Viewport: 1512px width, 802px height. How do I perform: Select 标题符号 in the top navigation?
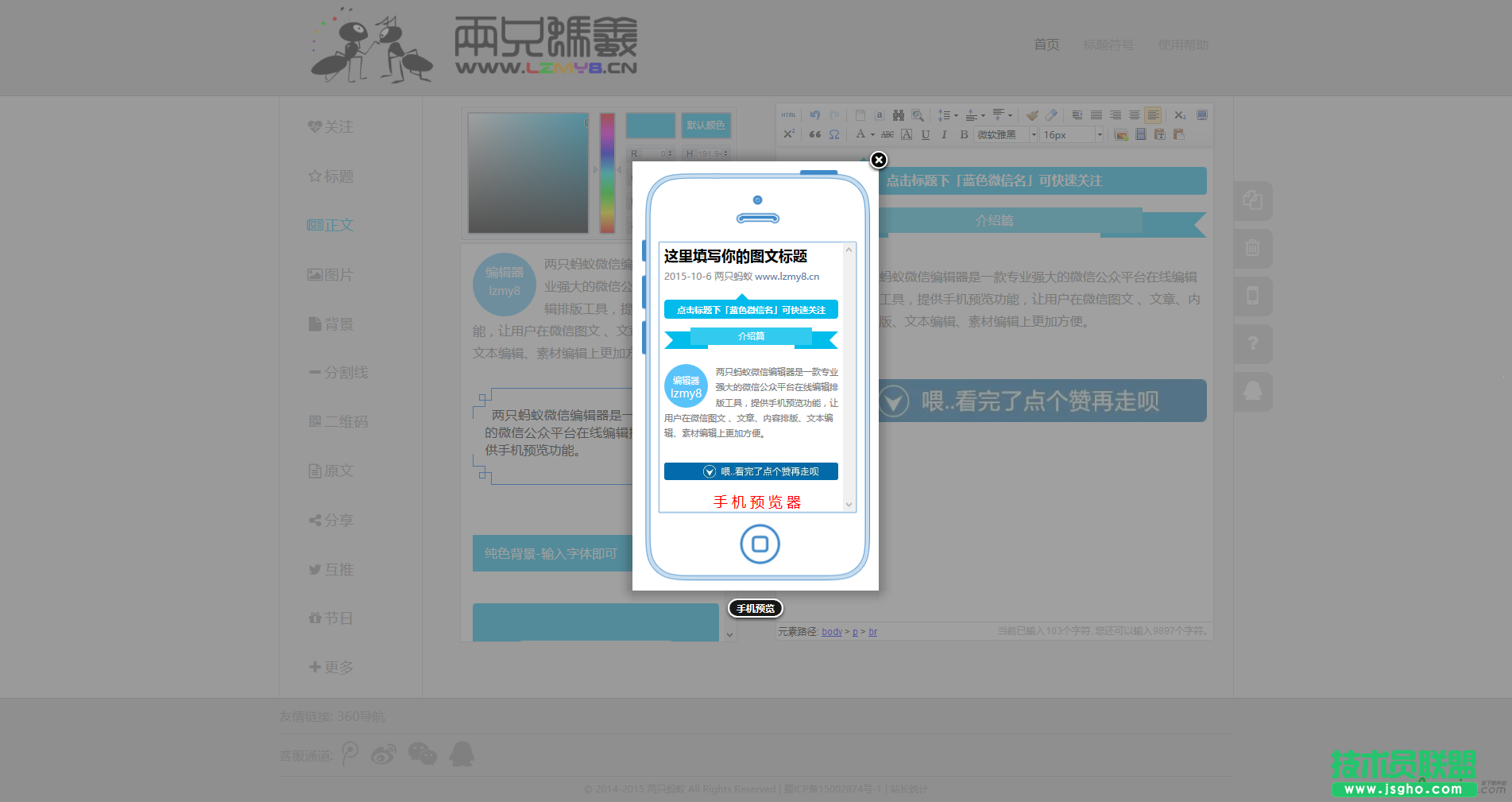click(1108, 45)
